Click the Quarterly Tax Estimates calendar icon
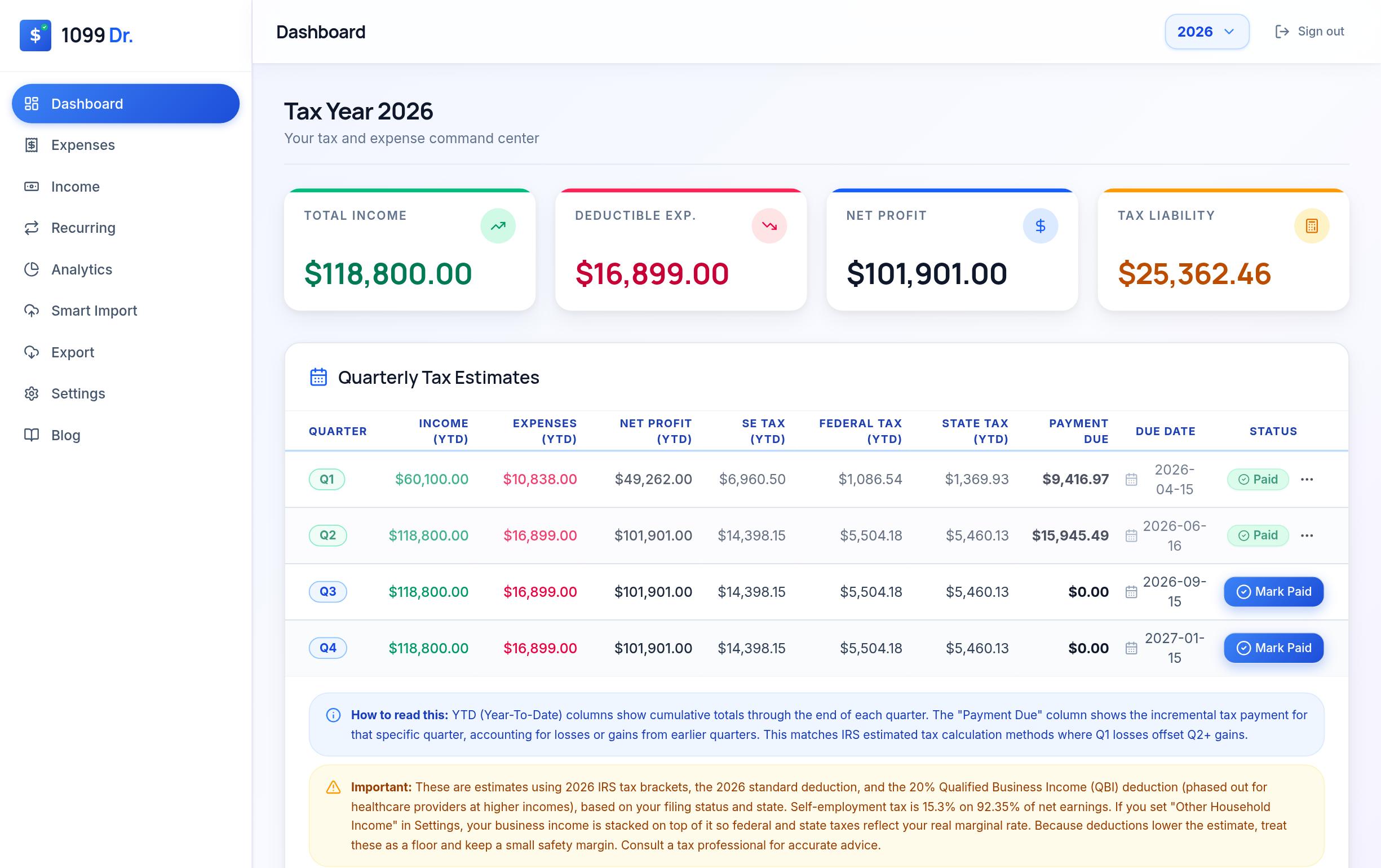The image size is (1381, 868). (x=318, y=377)
